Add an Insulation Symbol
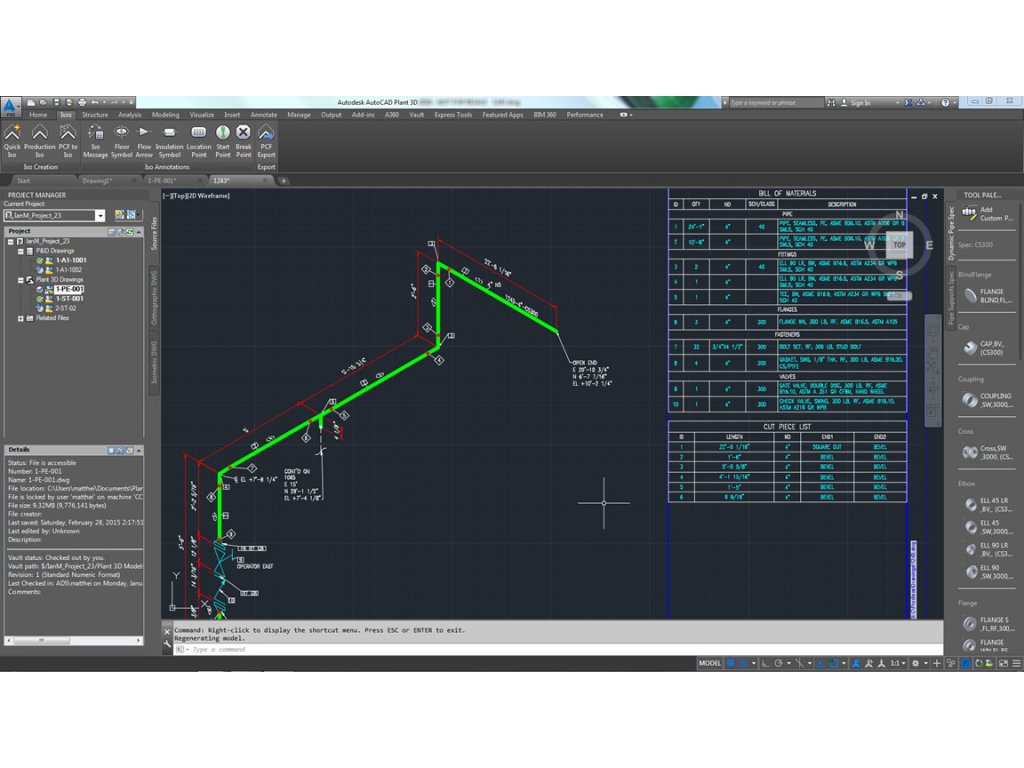 tap(169, 141)
